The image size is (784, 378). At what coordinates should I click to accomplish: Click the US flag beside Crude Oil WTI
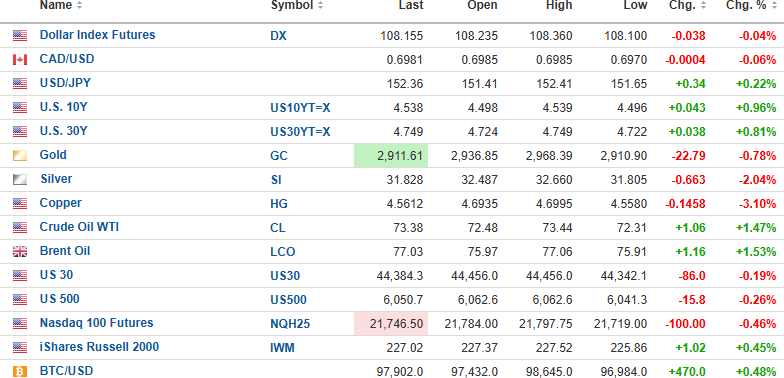[20, 228]
